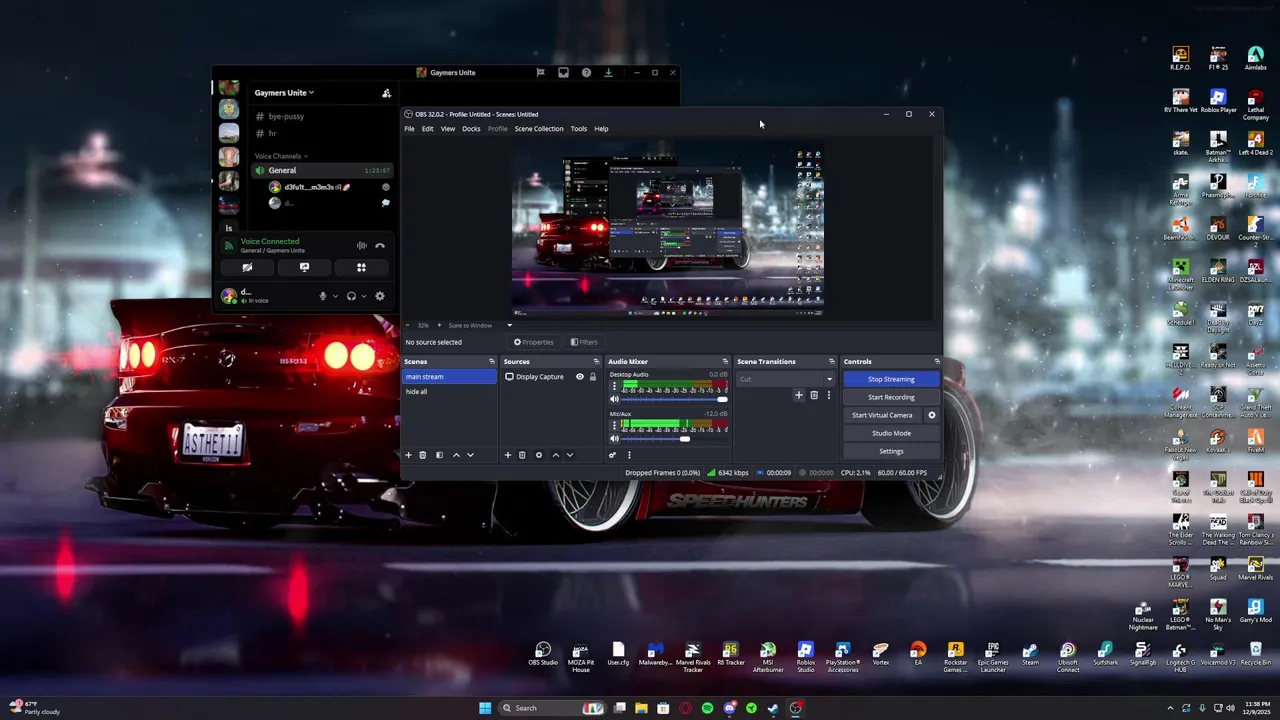
Task: Select the hide all scene
Action: 449,392
